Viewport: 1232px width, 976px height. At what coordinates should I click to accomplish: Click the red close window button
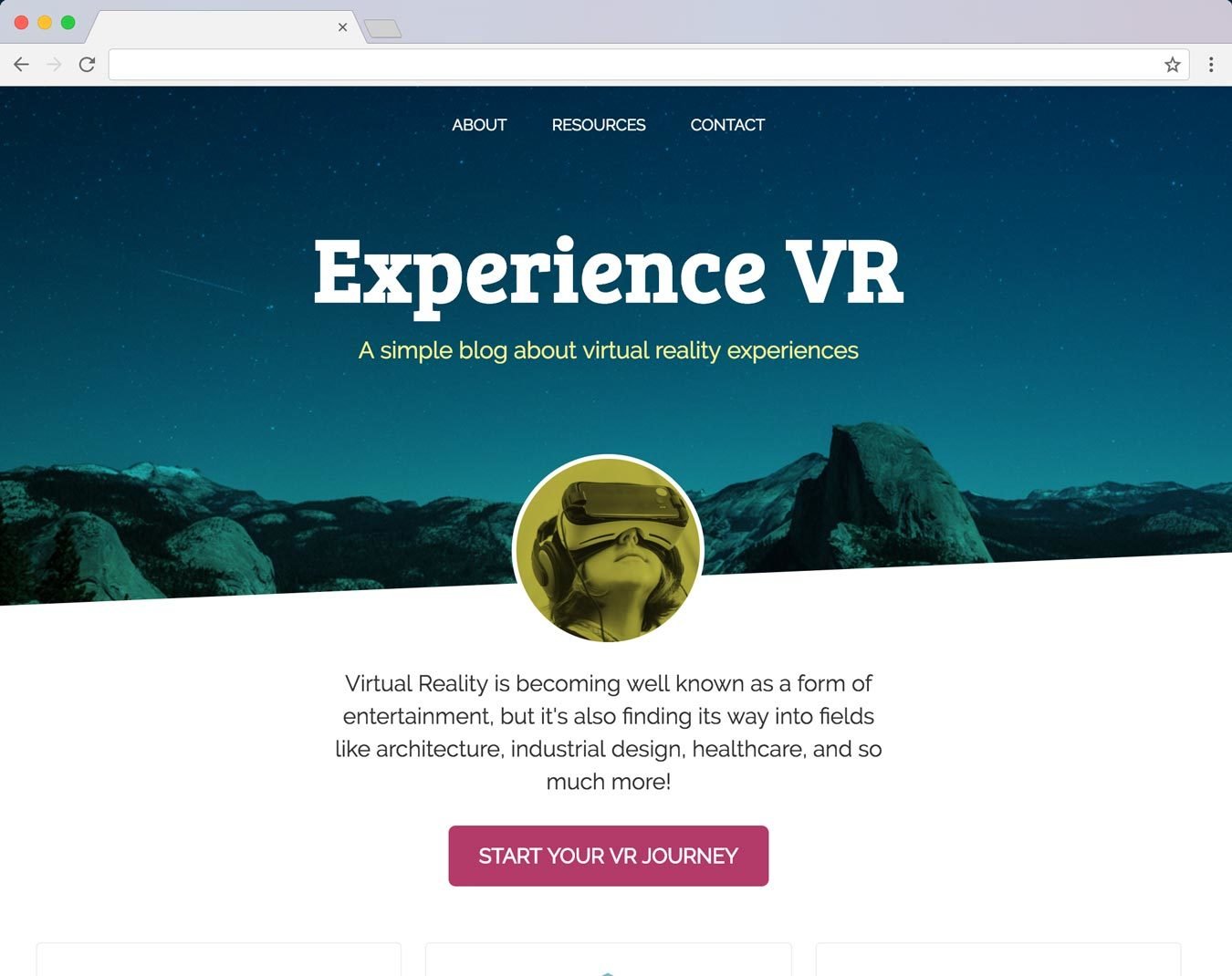[21, 22]
